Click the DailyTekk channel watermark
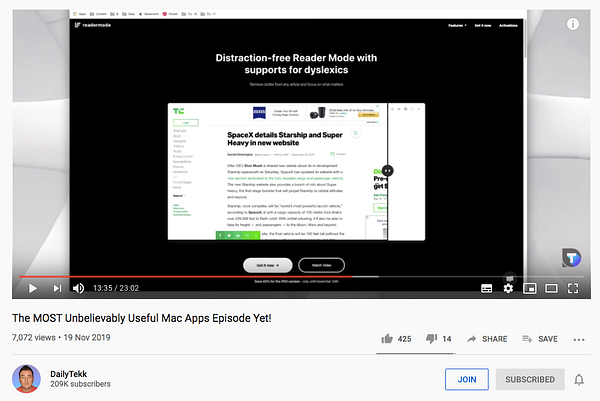The height and width of the screenshot is (401, 600). pyautogui.click(x=571, y=258)
